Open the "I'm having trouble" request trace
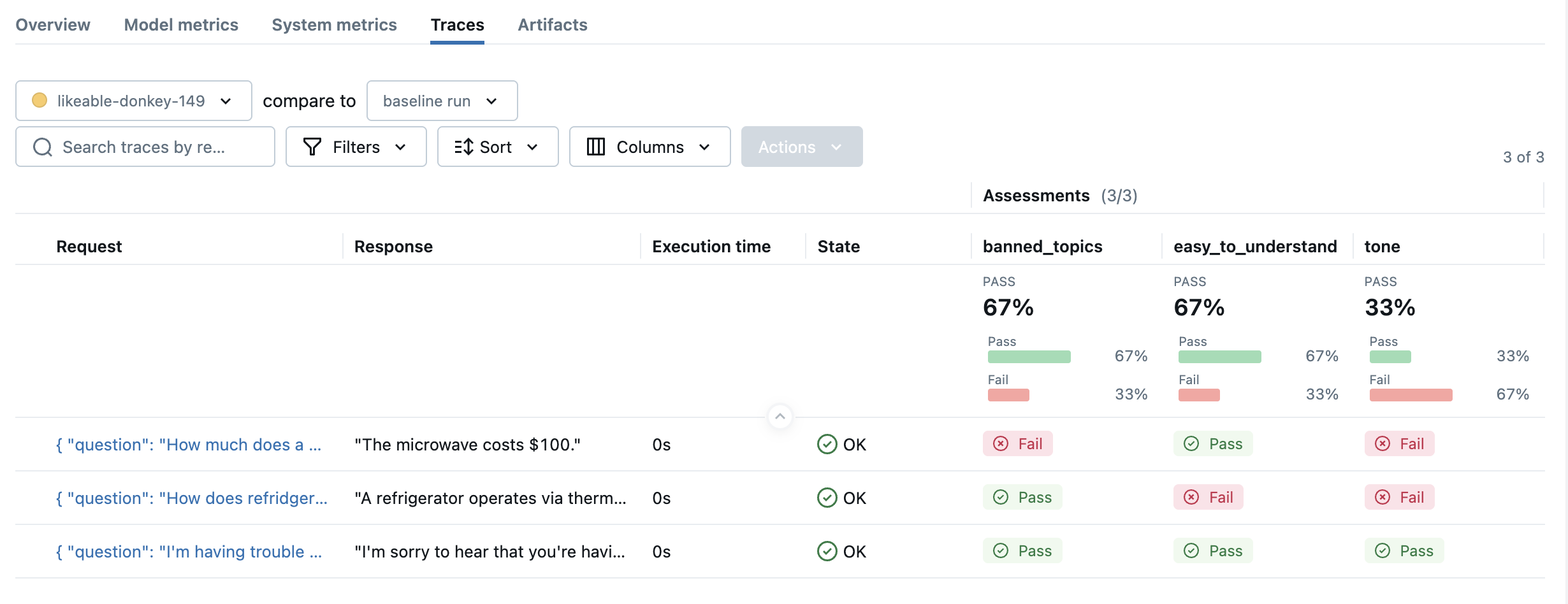This screenshot has width=1568, height=604. coord(189,552)
